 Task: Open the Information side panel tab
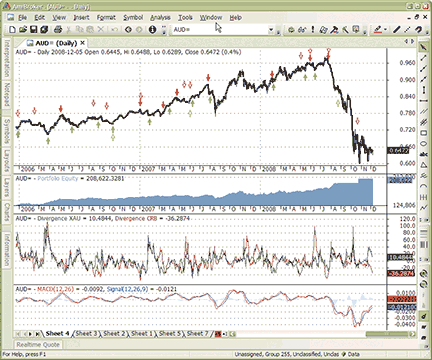(7, 250)
